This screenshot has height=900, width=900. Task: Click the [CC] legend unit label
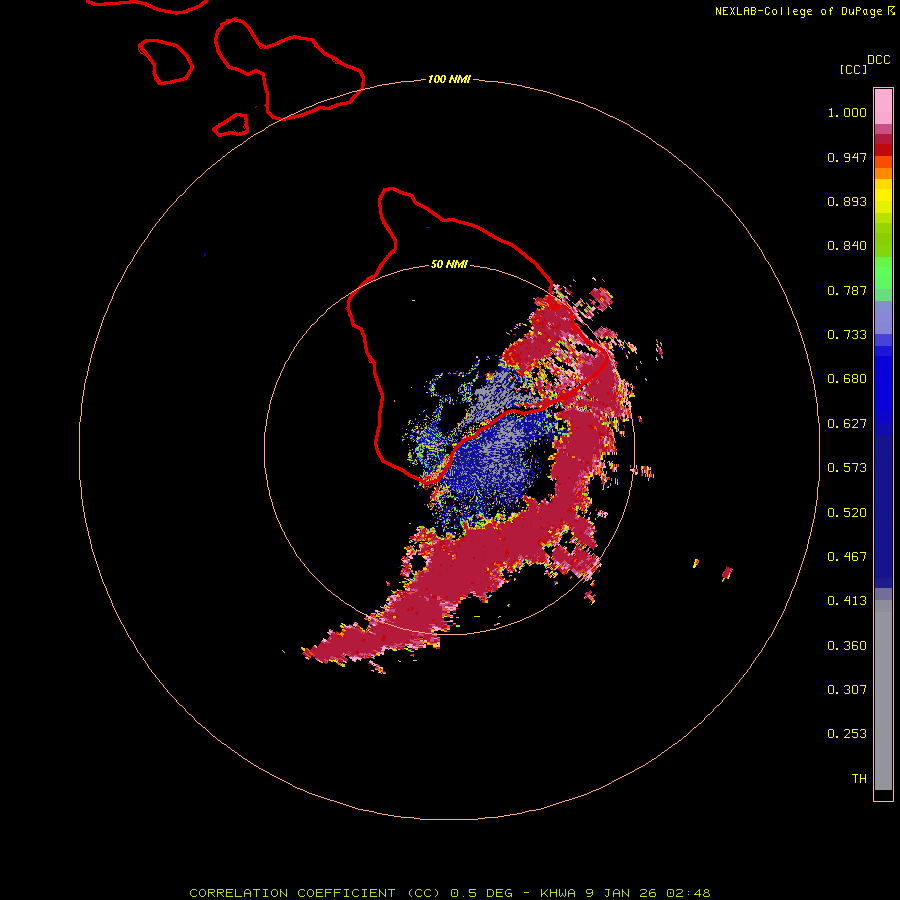(853, 69)
